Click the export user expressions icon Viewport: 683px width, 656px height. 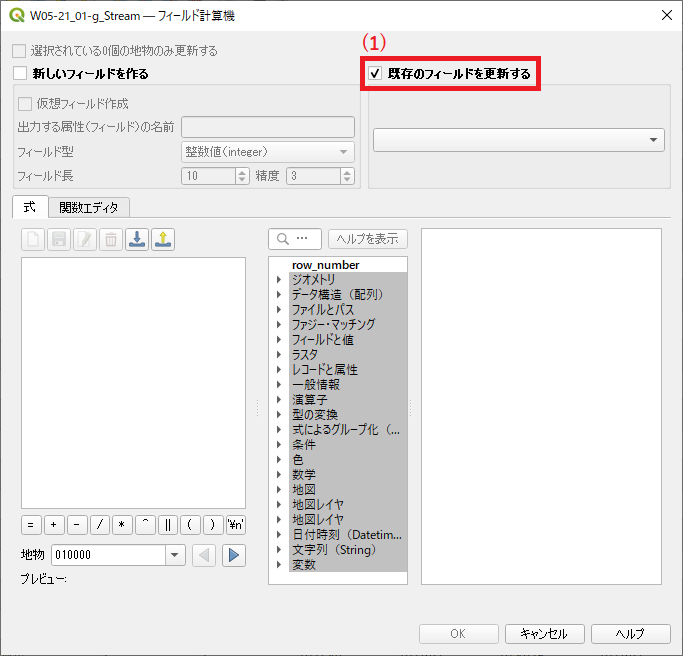(x=163, y=239)
